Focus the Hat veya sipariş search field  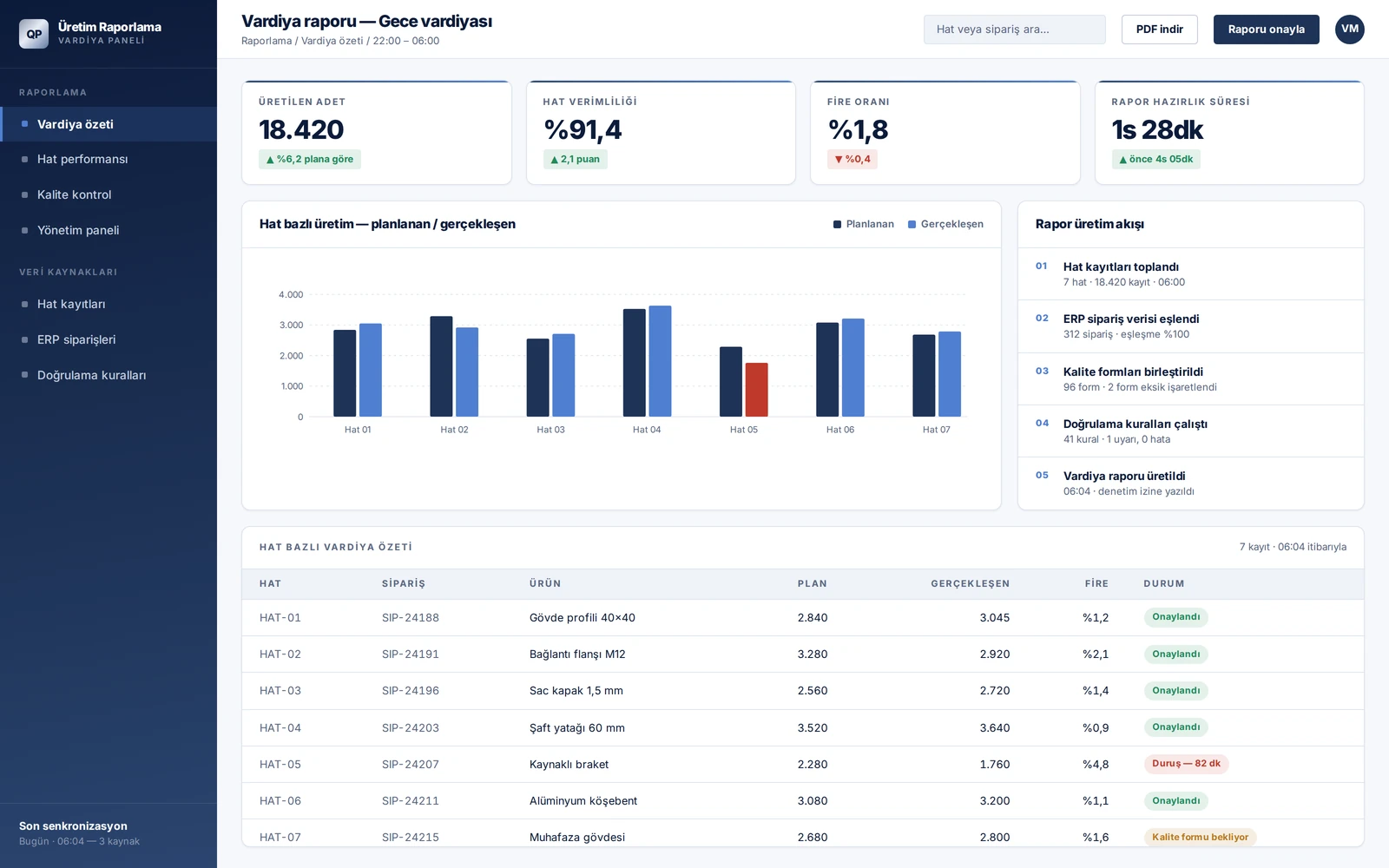click(x=1014, y=30)
